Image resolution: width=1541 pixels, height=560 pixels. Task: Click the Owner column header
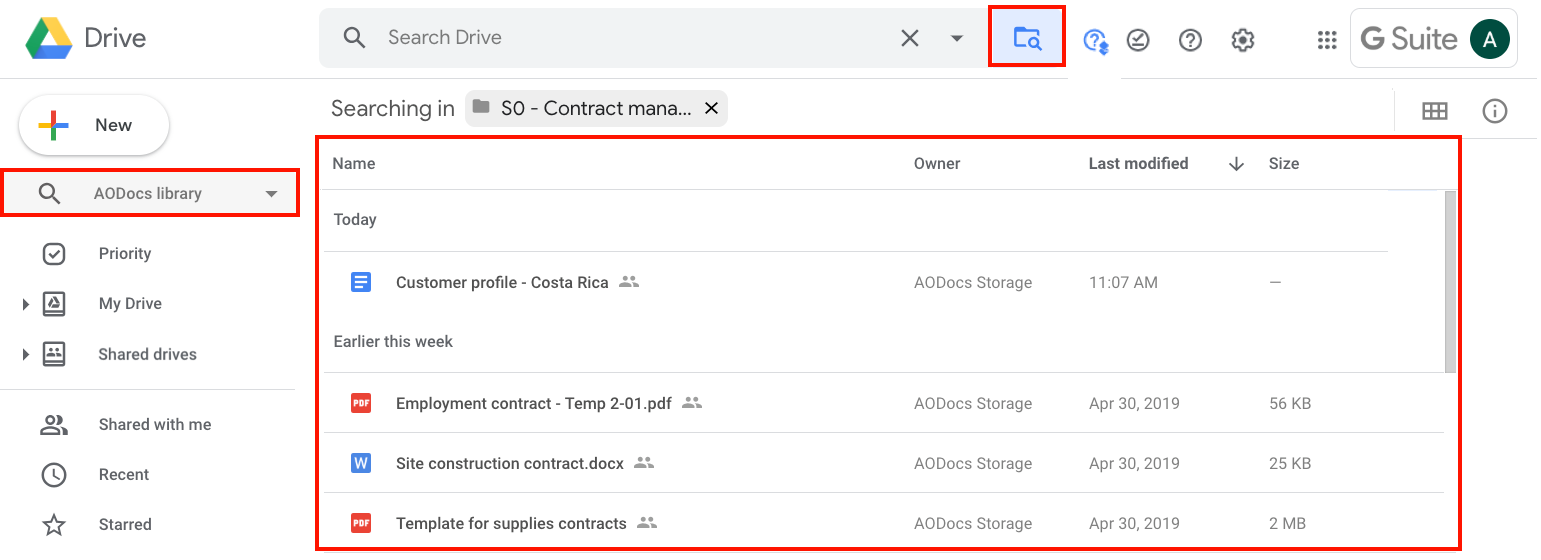click(937, 164)
